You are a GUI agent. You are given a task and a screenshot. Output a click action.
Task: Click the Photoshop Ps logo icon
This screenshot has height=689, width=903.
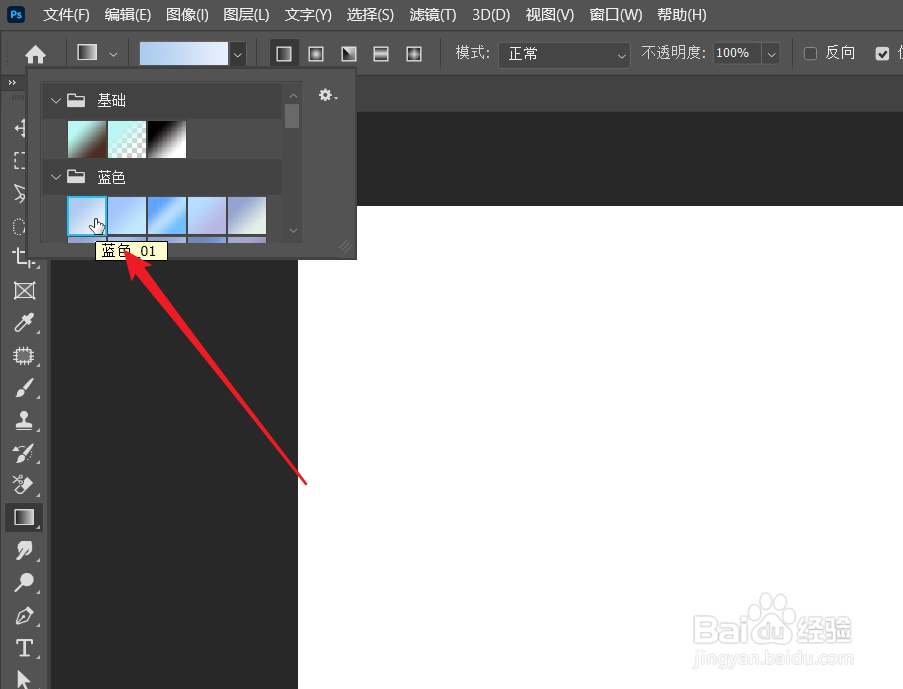tap(16, 14)
